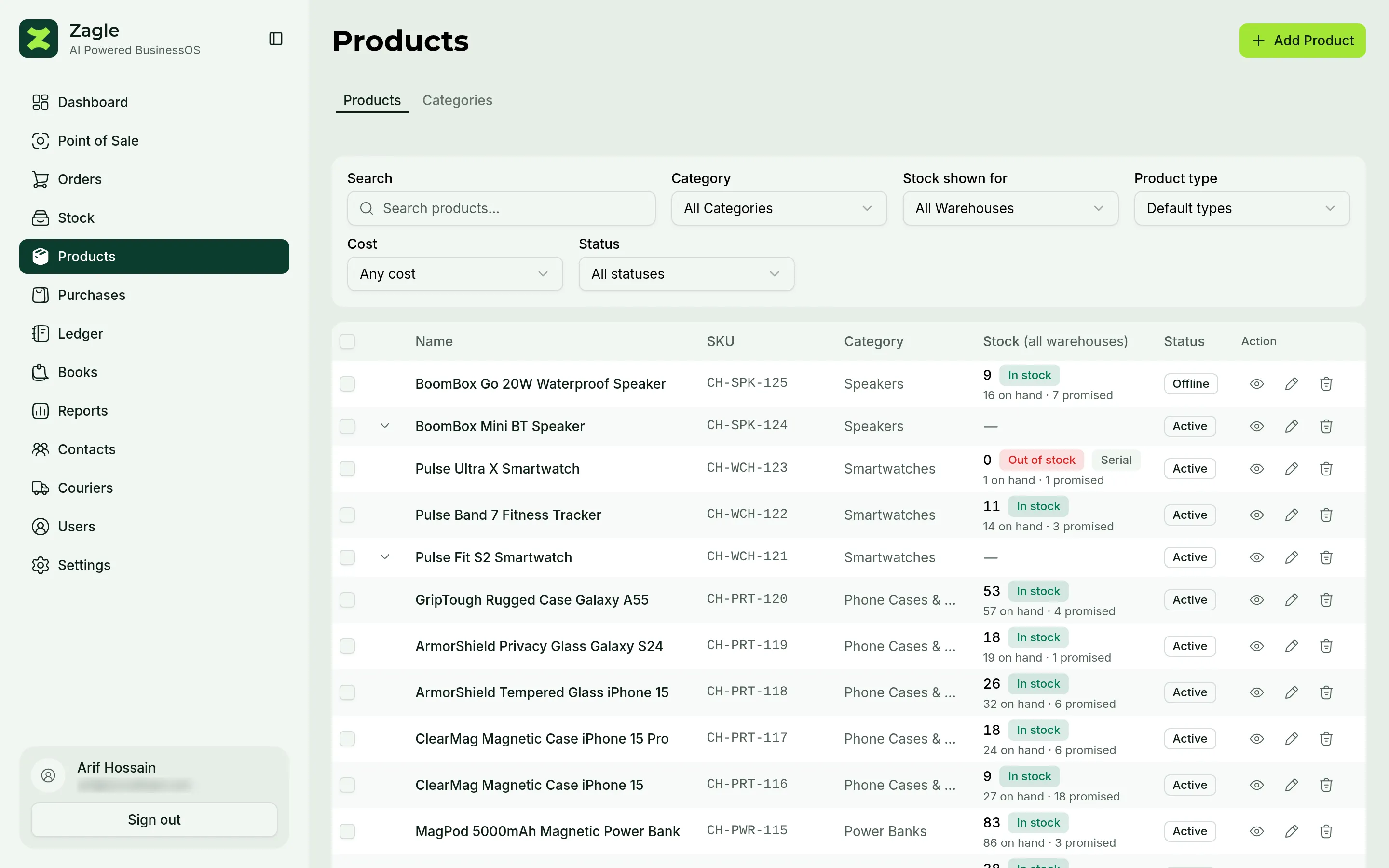Delete BoomBox Go 20W Waterproof Speaker
The image size is (1389, 868).
tap(1326, 383)
